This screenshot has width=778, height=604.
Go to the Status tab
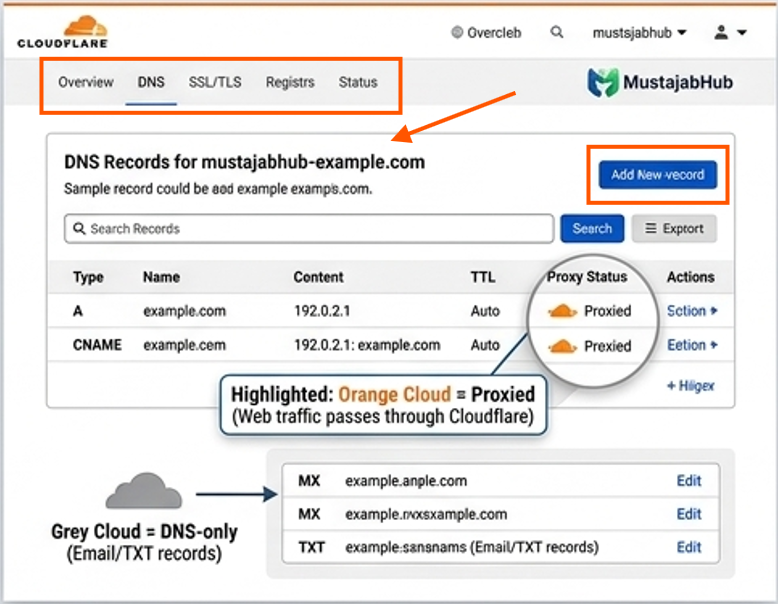click(358, 82)
